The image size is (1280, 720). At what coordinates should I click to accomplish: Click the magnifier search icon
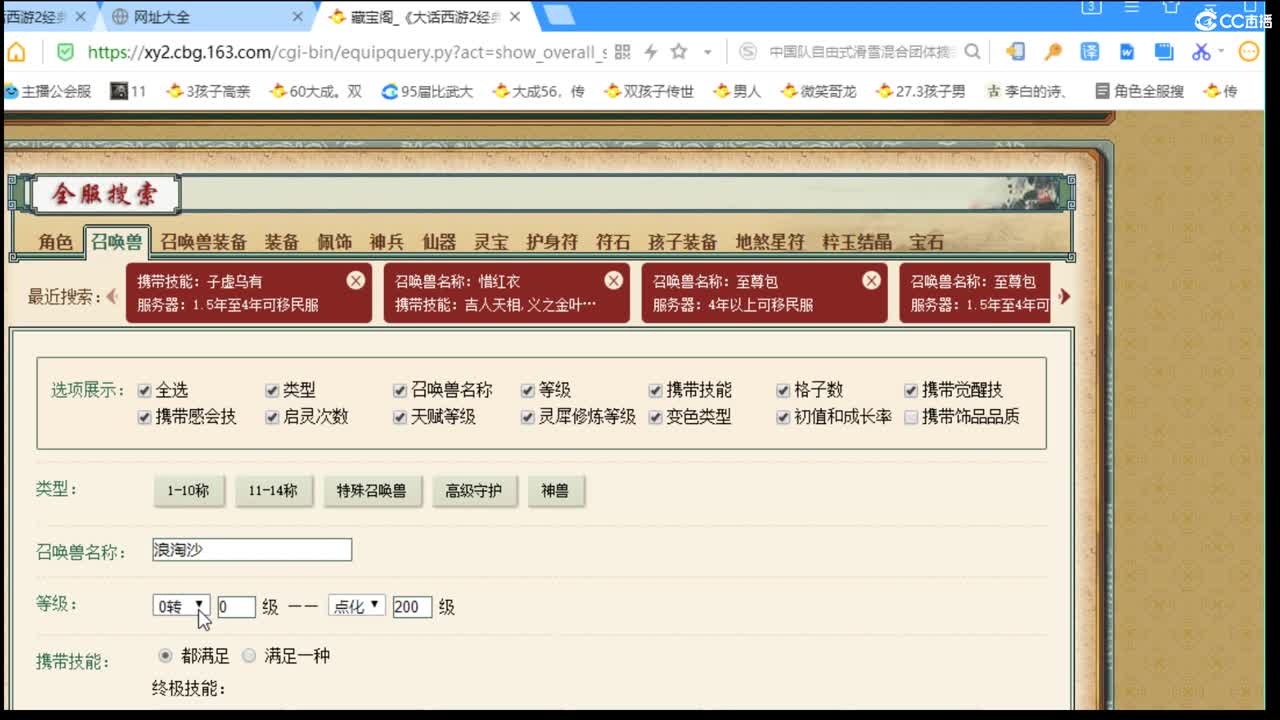(x=973, y=52)
